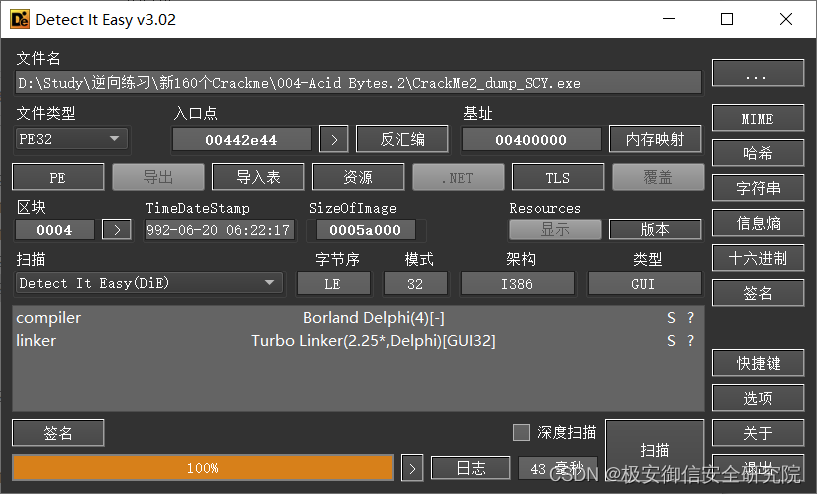Click the 100% scan progress bar
This screenshot has width=817, height=494.
[x=203, y=467]
